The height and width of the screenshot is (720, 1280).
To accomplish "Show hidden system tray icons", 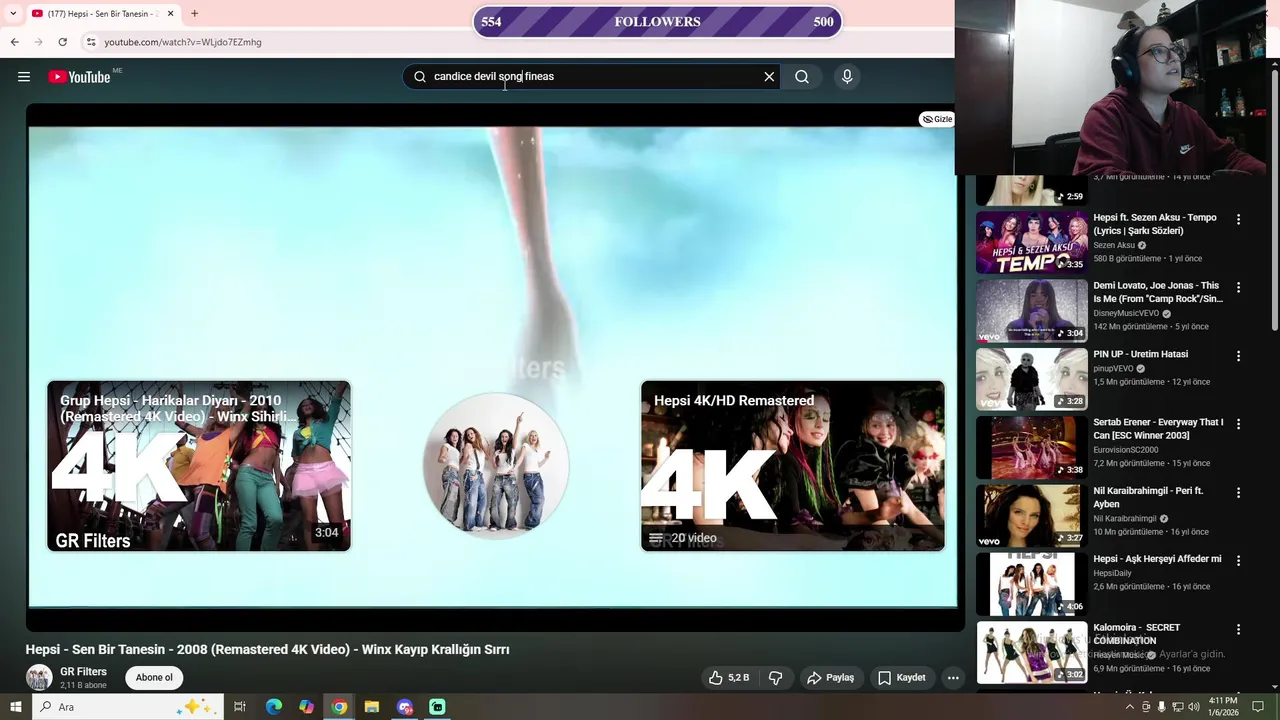I will tap(1130, 707).
